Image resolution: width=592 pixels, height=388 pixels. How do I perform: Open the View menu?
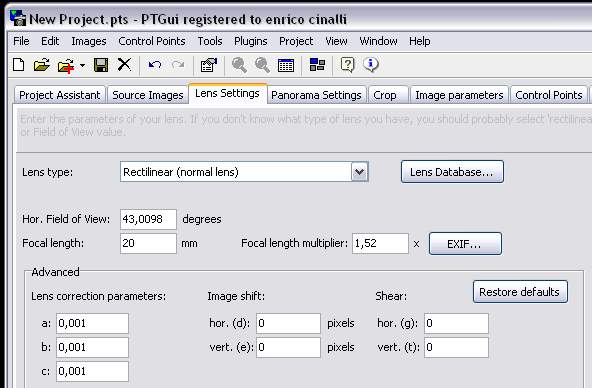[336, 41]
